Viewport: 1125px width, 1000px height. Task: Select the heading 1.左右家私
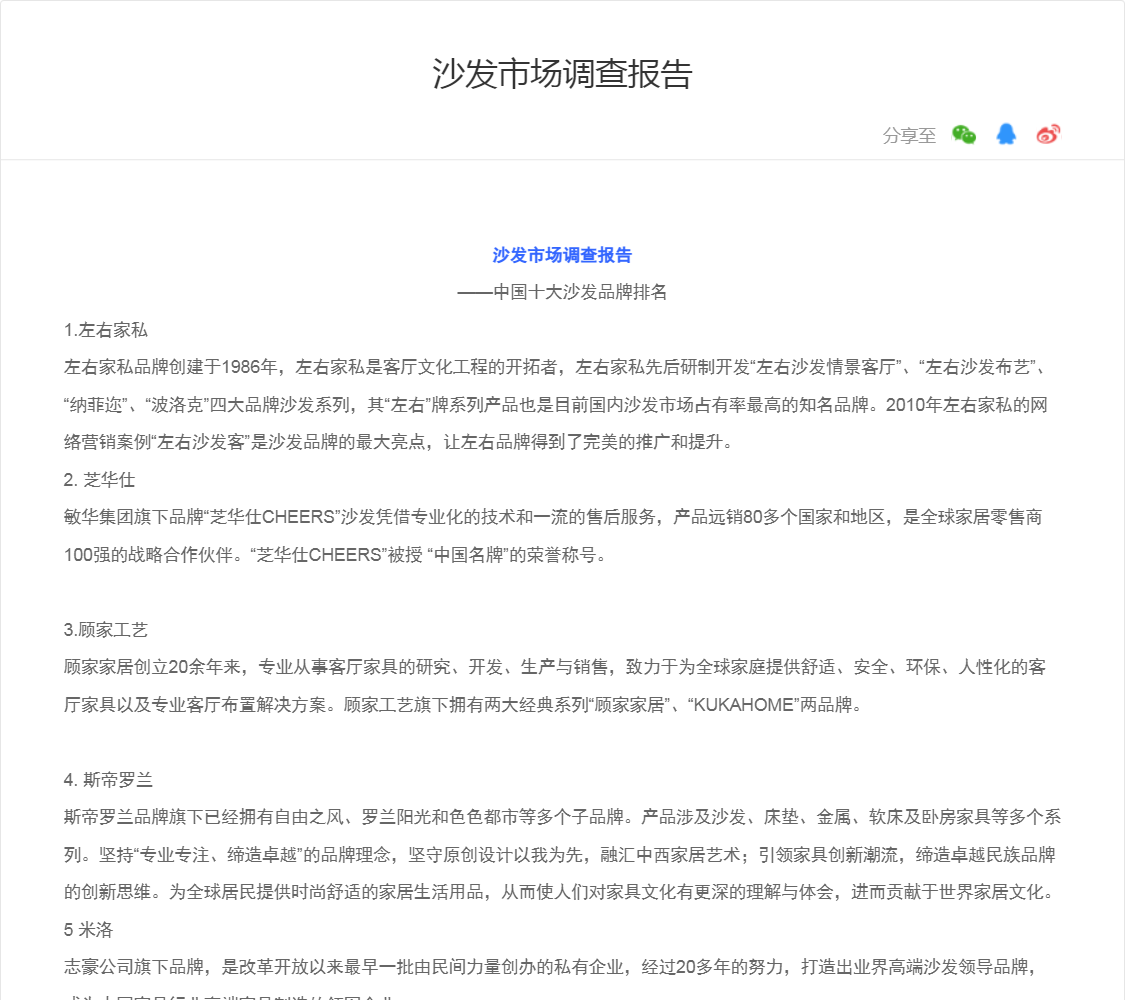click(105, 330)
